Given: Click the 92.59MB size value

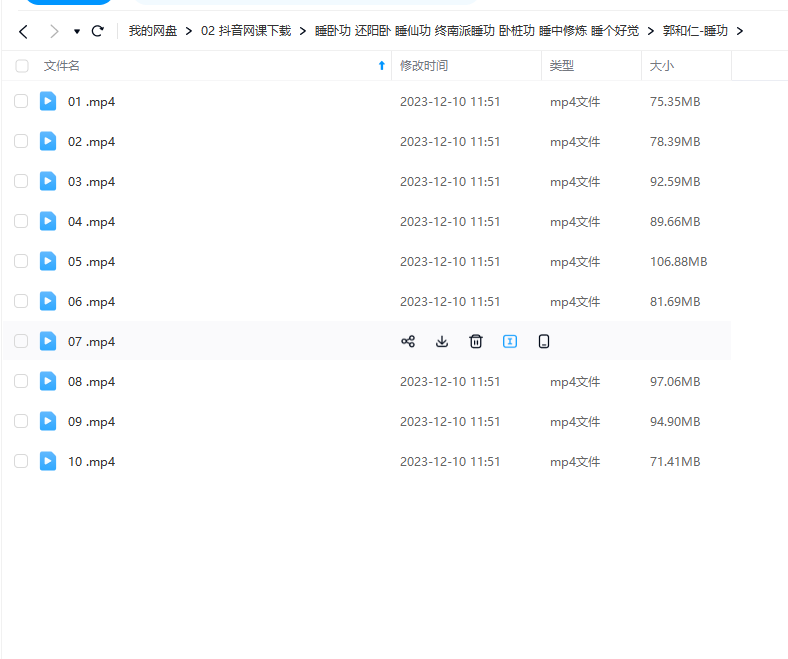Looking at the screenshot, I should 675,182.
